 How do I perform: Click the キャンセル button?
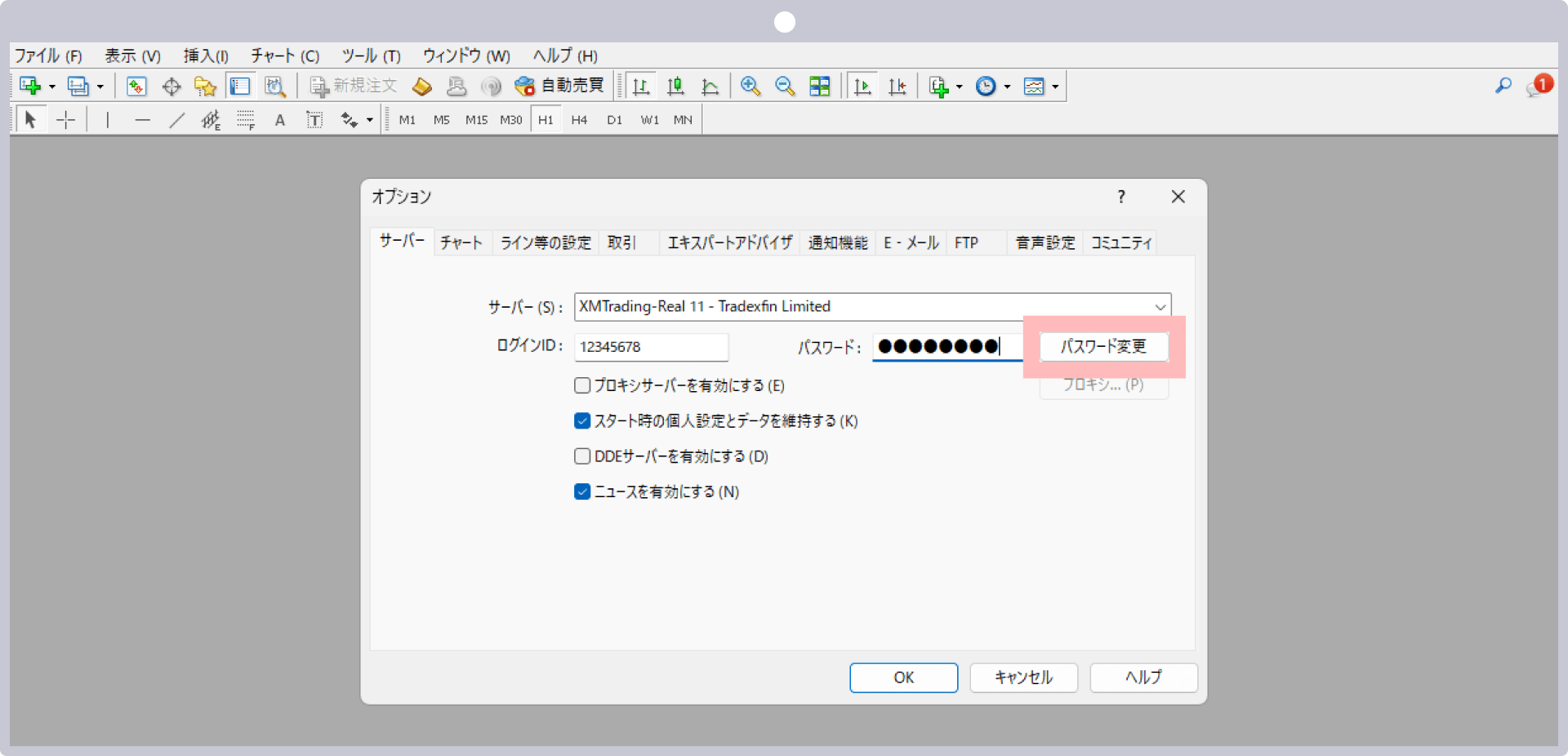[1023, 678]
